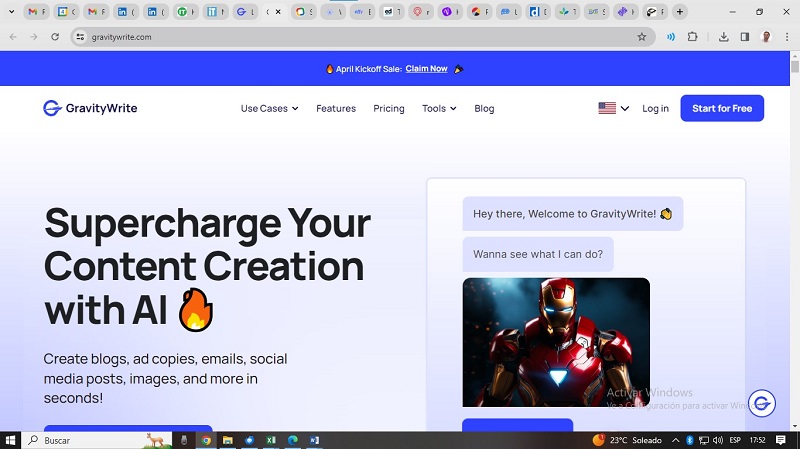
Task: Open the Chrome profile avatar
Action: tap(766, 37)
